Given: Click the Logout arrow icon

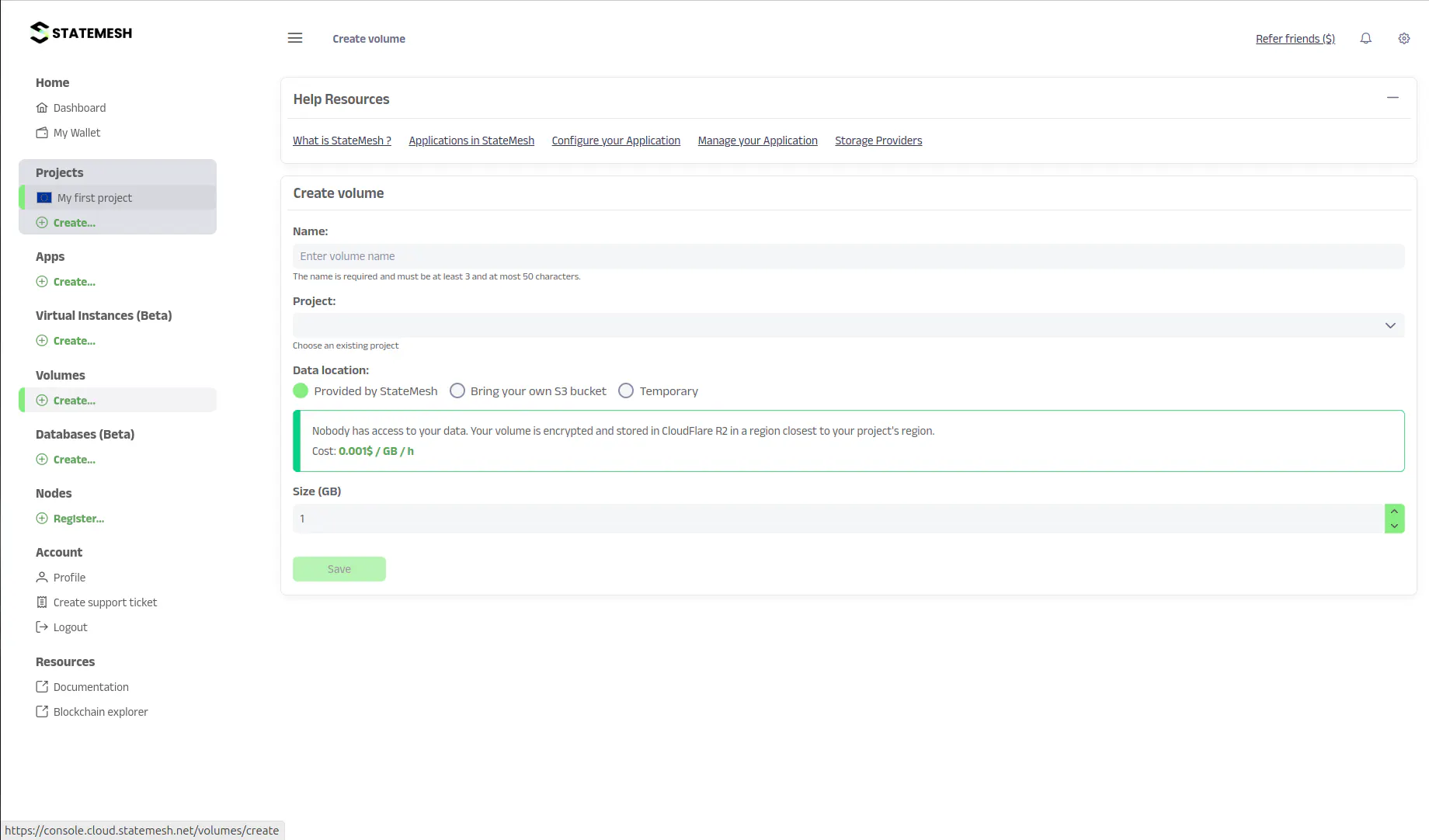Looking at the screenshot, I should click(42, 627).
